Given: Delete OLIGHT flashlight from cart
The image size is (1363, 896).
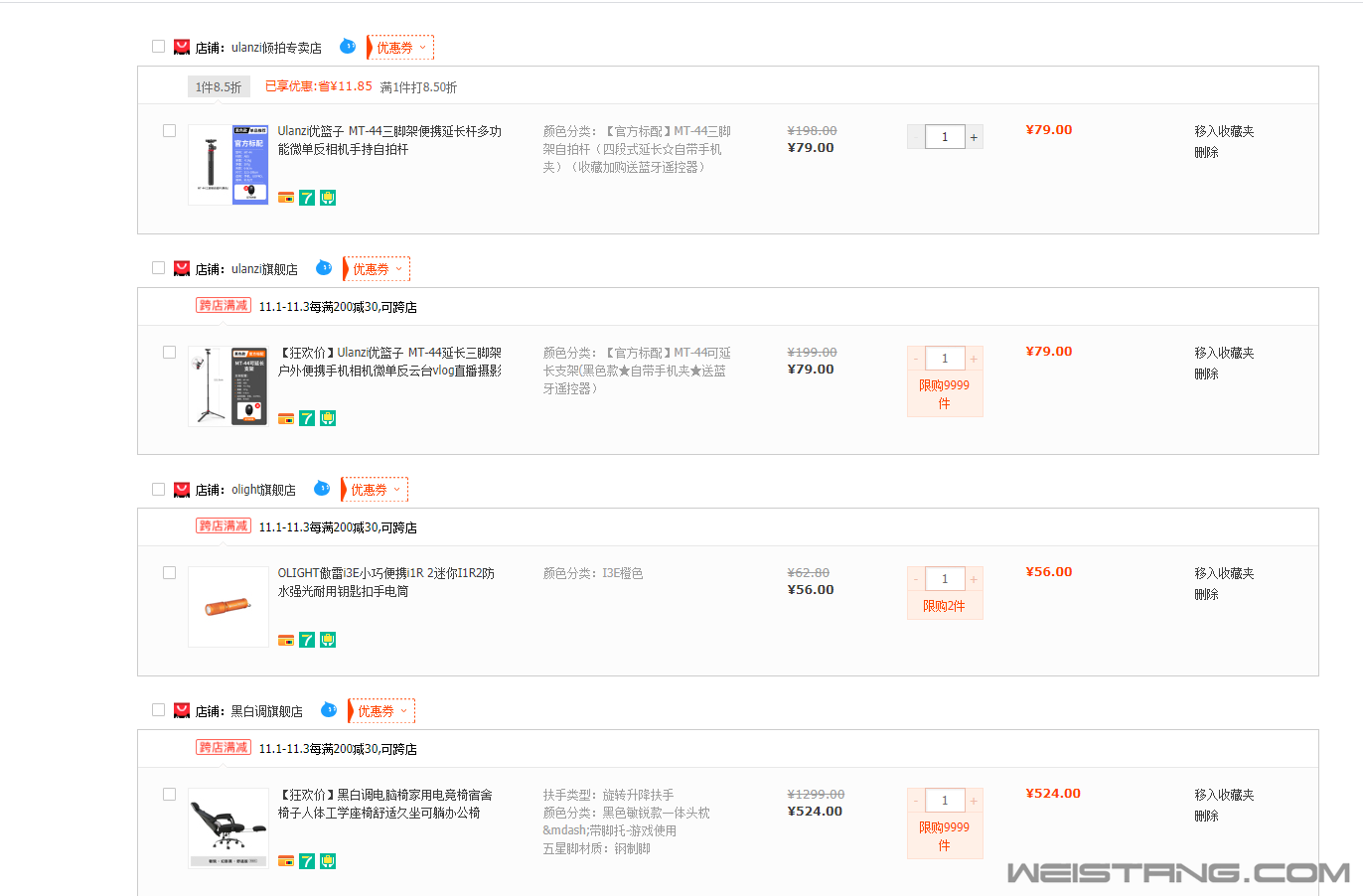Looking at the screenshot, I should tap(1206, 594).
